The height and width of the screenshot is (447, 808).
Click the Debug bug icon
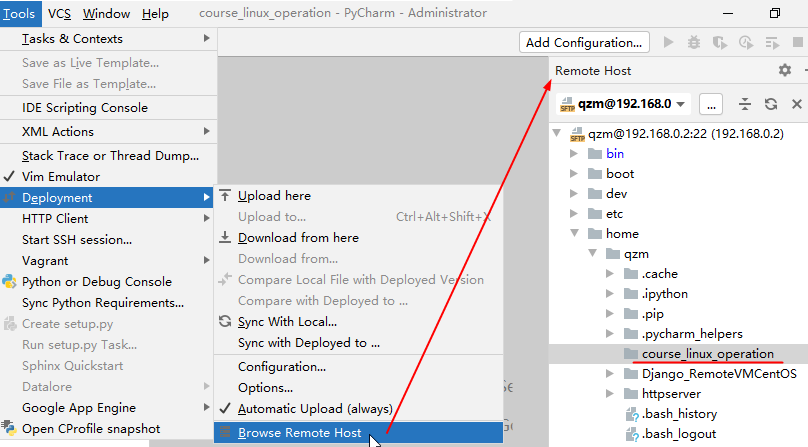tap(694, 42)
